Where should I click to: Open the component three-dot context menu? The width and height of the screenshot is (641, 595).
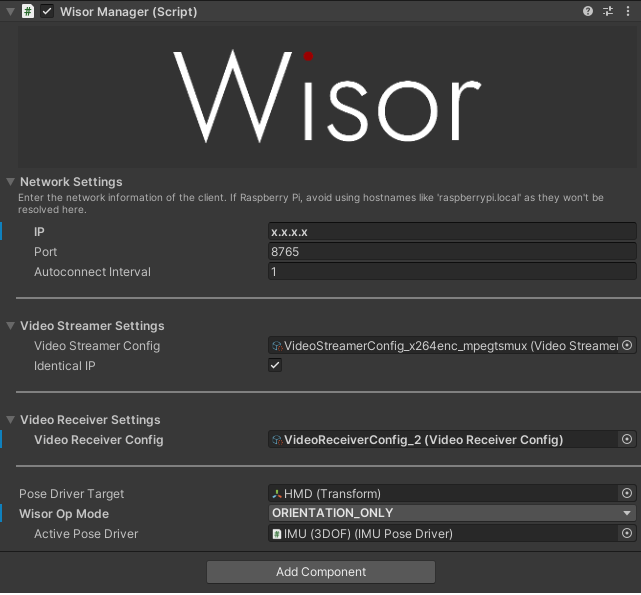[x=628, y=11]
